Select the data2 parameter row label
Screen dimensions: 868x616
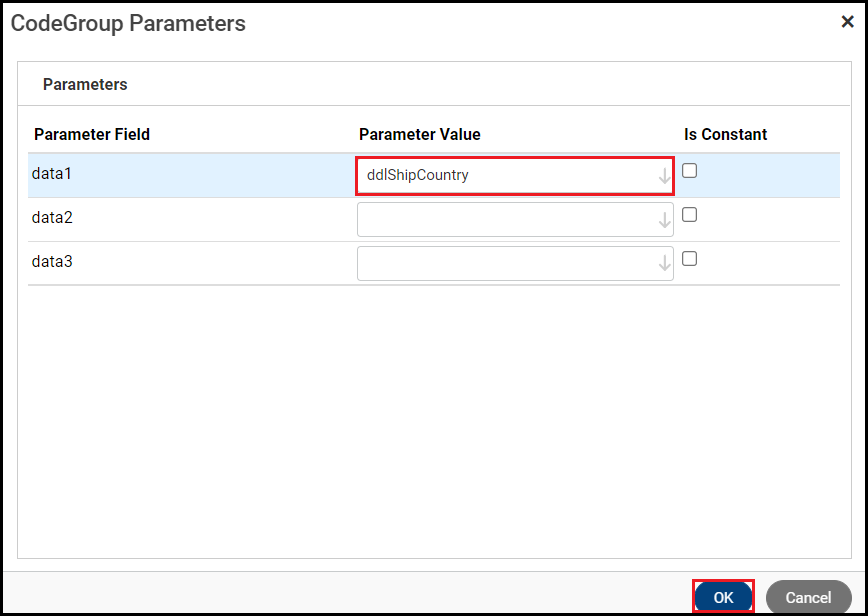tap(52, 218)
